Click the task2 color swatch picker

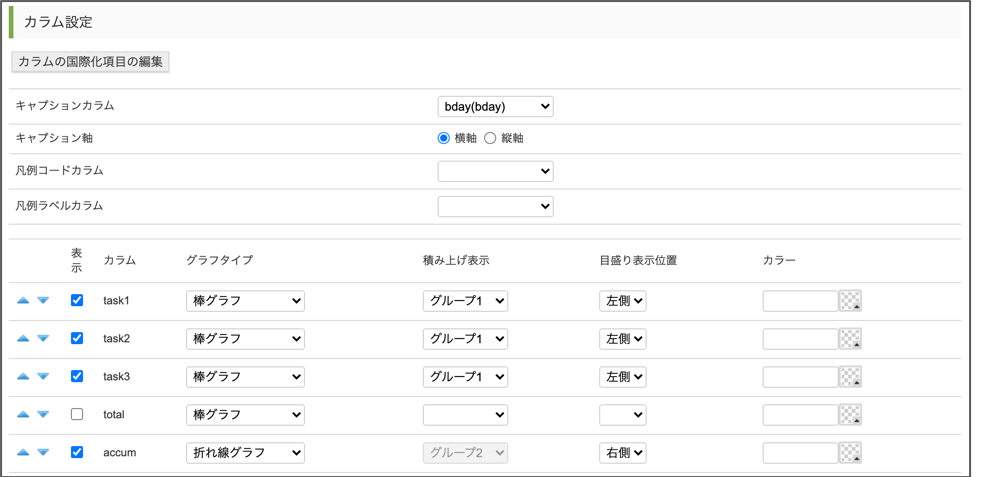[850, 339]
